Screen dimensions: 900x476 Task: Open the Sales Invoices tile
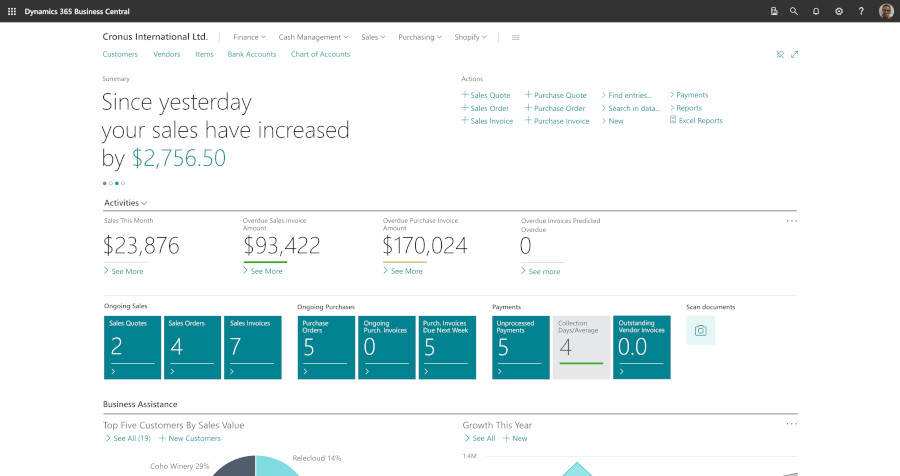pyautogui.click(x=253, y=347)
